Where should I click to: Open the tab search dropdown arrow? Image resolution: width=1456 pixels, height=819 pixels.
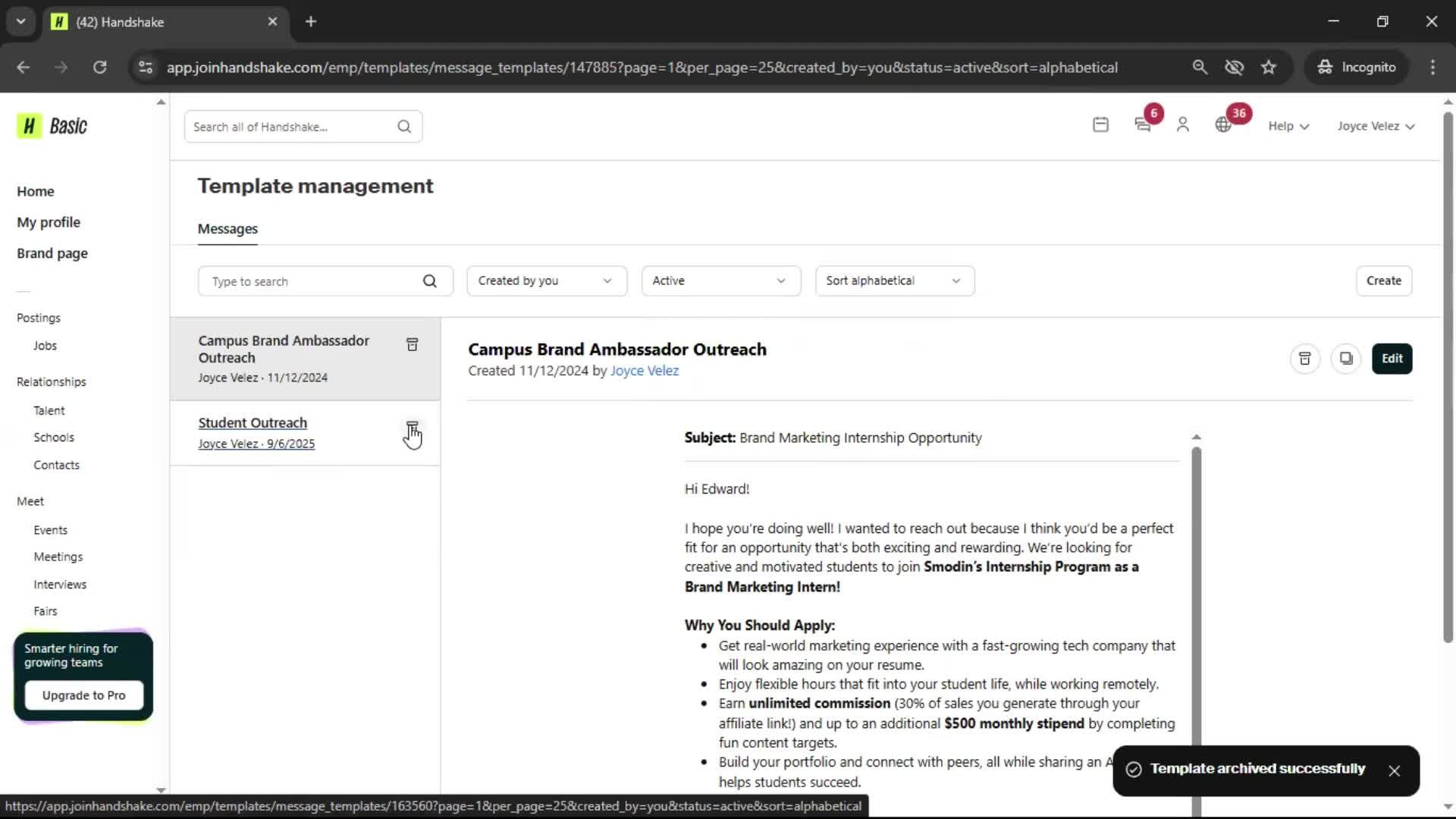click(20, 22)
